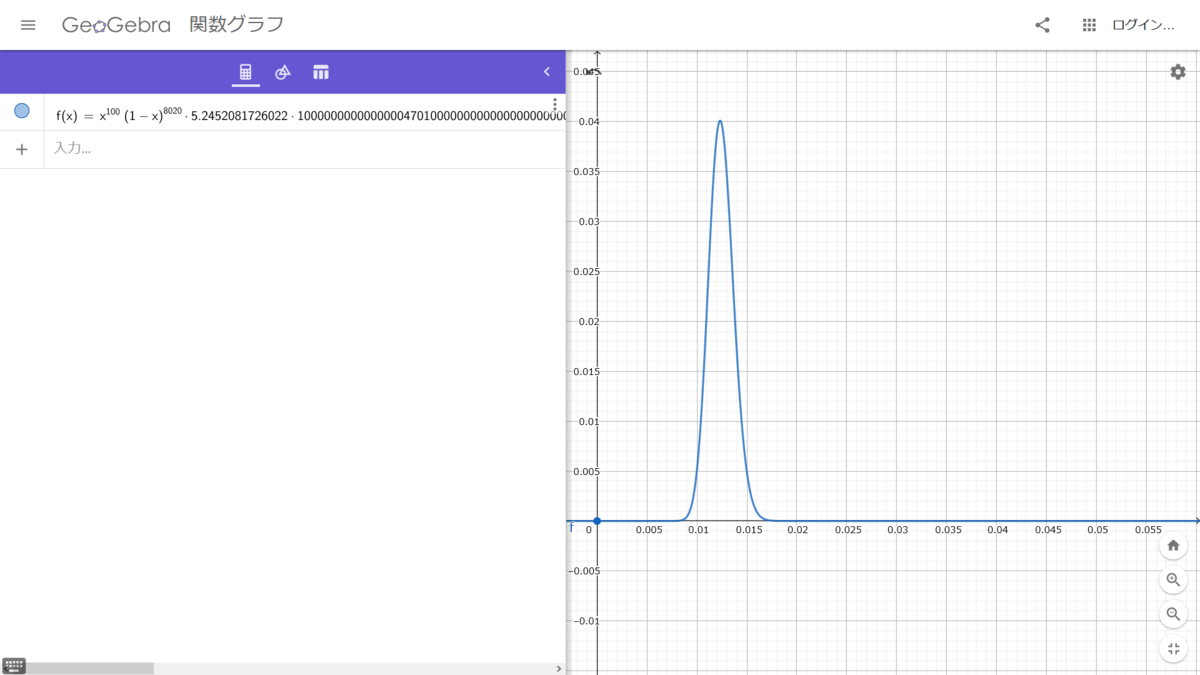This screenshot has height=675, width=1200.
Task: Switch to the Algebra calculator tab
Action: click(x=246, y=72)
